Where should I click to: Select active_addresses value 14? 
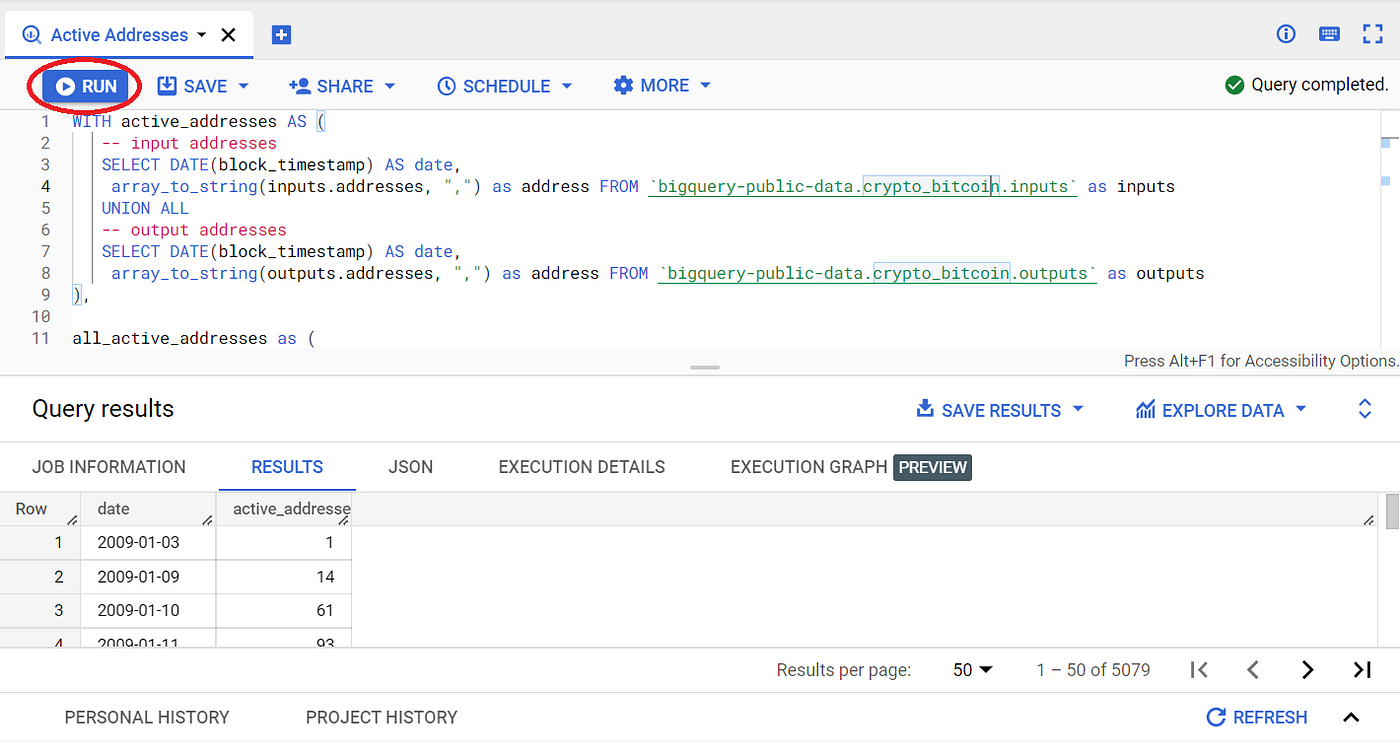pos(284,576)
